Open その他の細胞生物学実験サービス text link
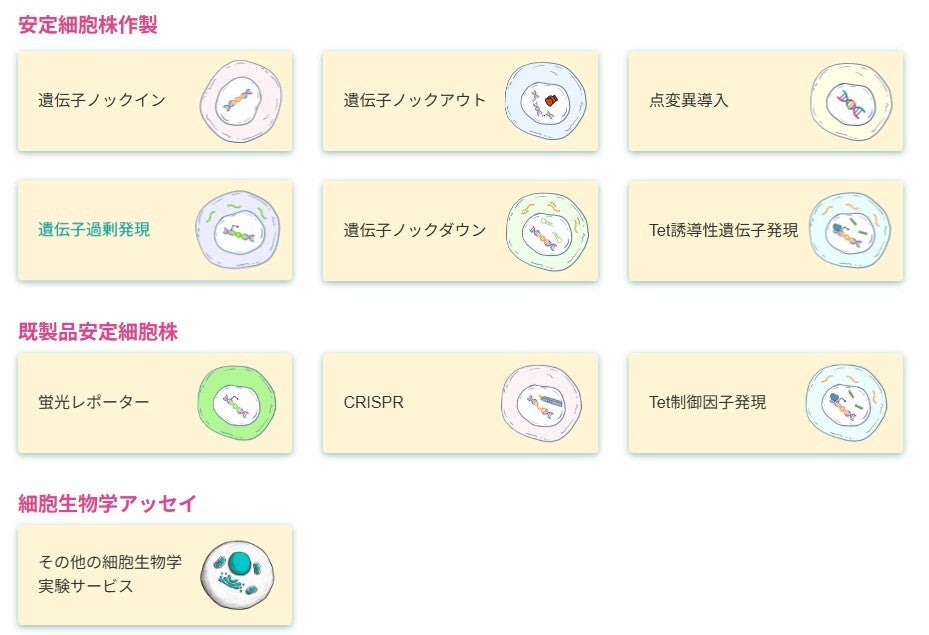The width and height of the screenshot is (929, 635). coord(110,573)
